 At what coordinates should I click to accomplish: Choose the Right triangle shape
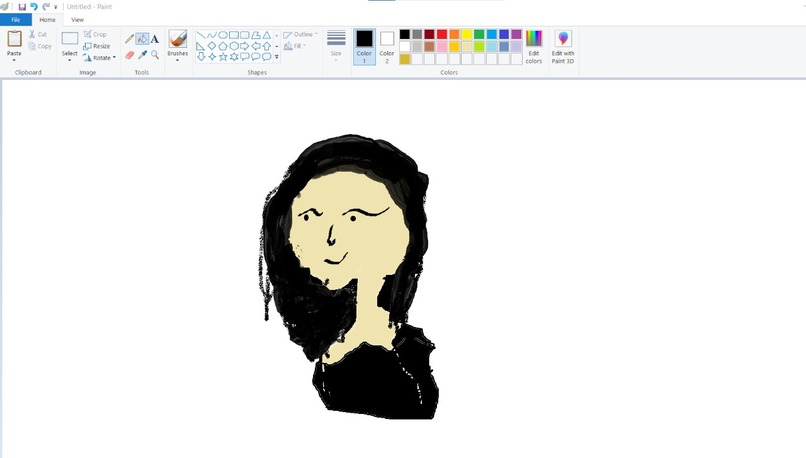201,46
